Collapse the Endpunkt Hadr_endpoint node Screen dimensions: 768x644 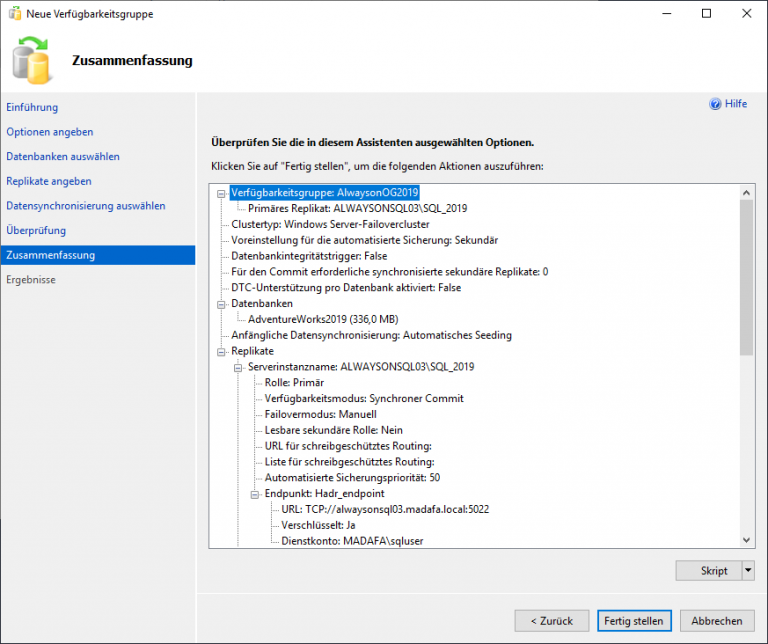(x=255, y=495)
